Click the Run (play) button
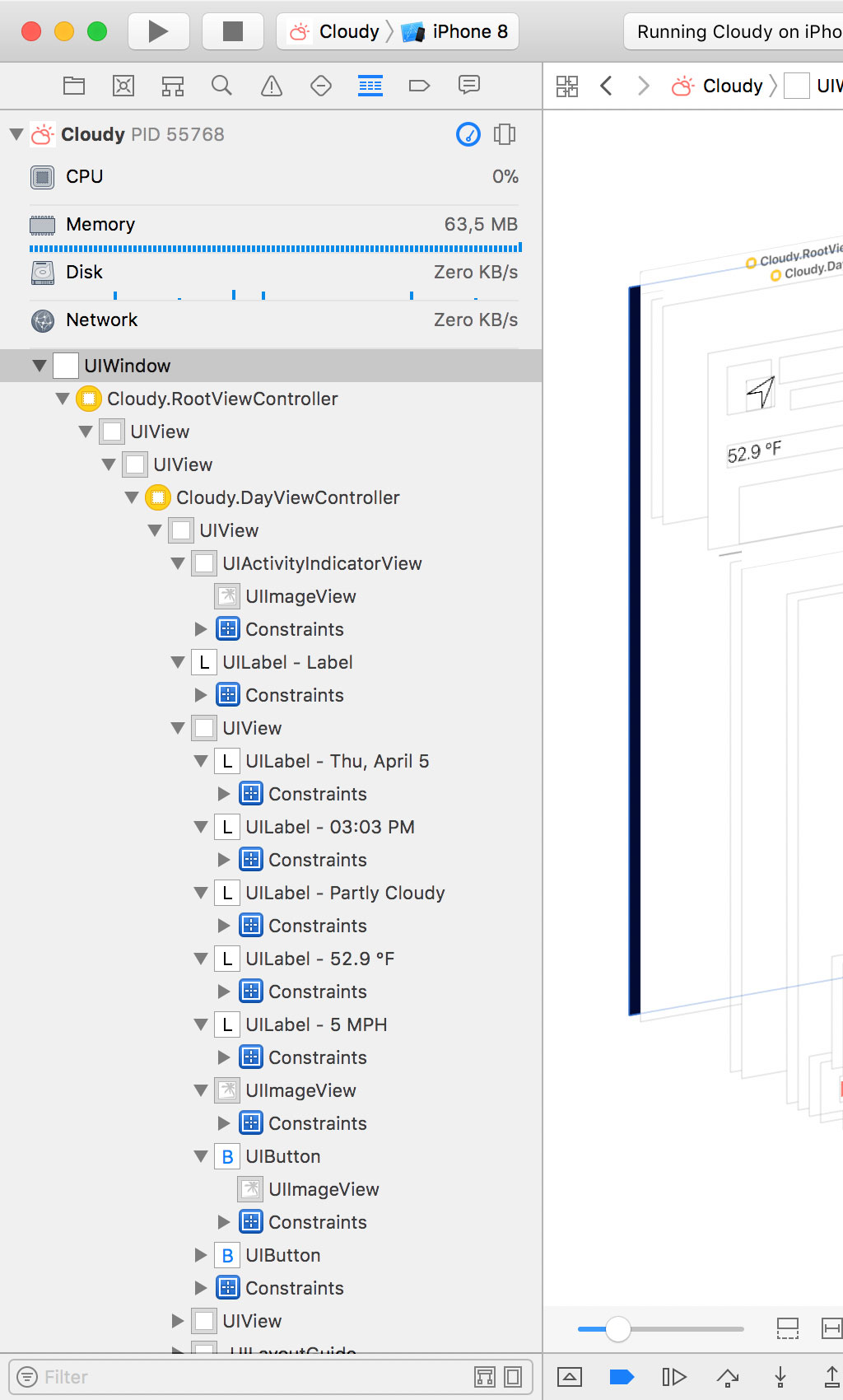 [x=158, y=31]
